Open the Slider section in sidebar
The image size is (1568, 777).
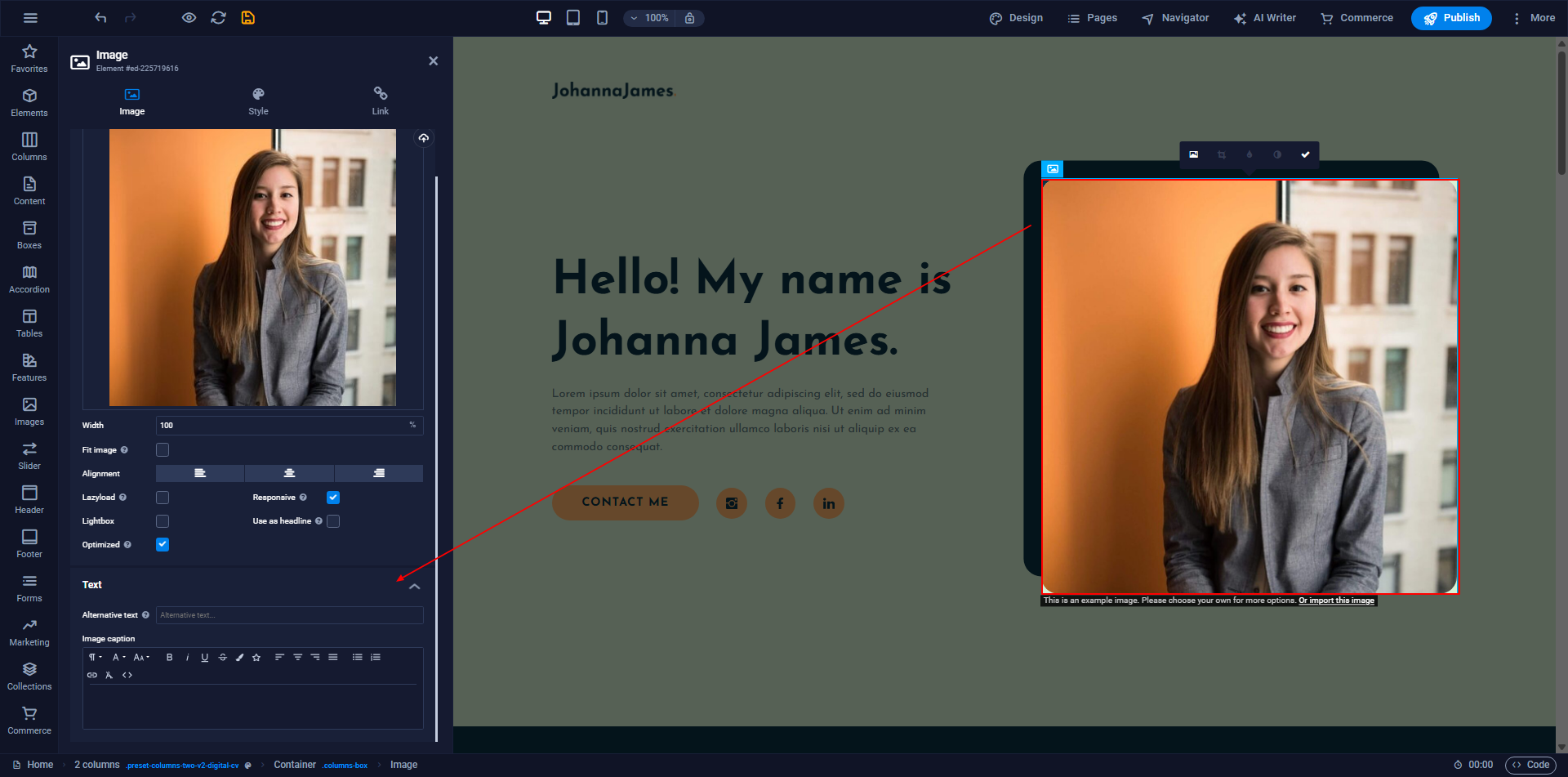click(29, 455)
